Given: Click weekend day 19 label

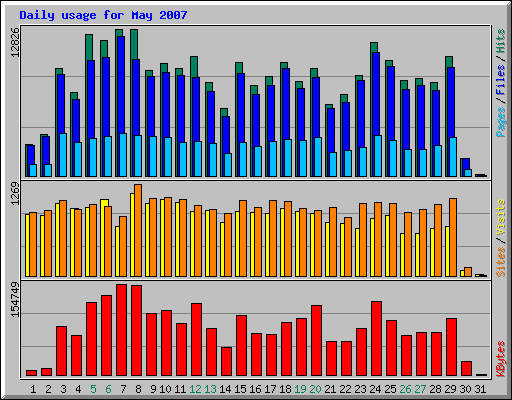Looking at the screenshot, I should (x=300, y=389).
